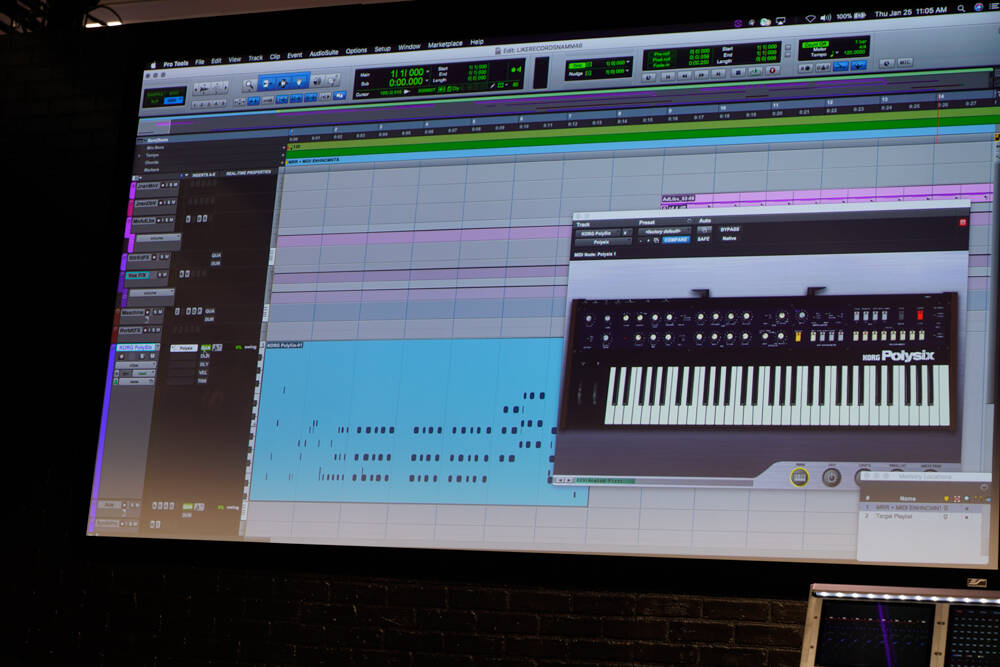
Task: Click the yellow keyboard icon under Polysix
Action: coord(799,477)
